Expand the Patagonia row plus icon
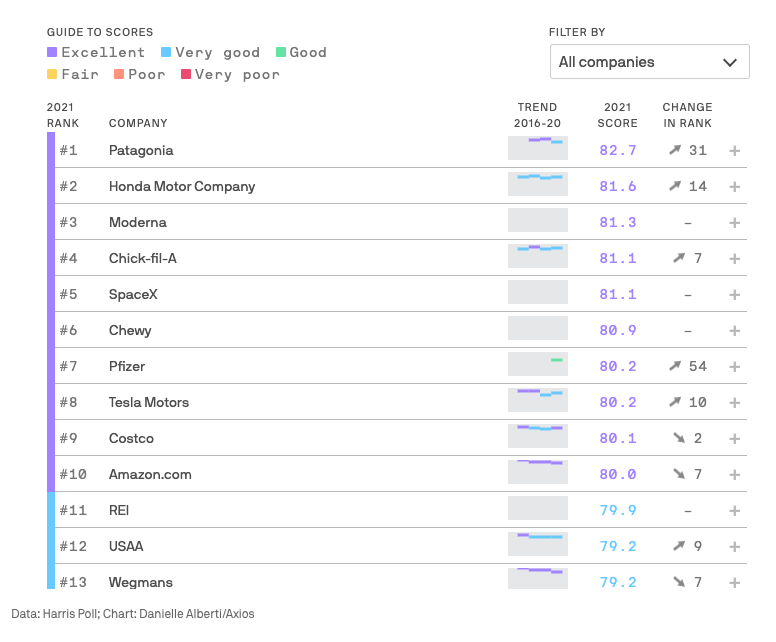The image size is (776, 642). [735, 150]
